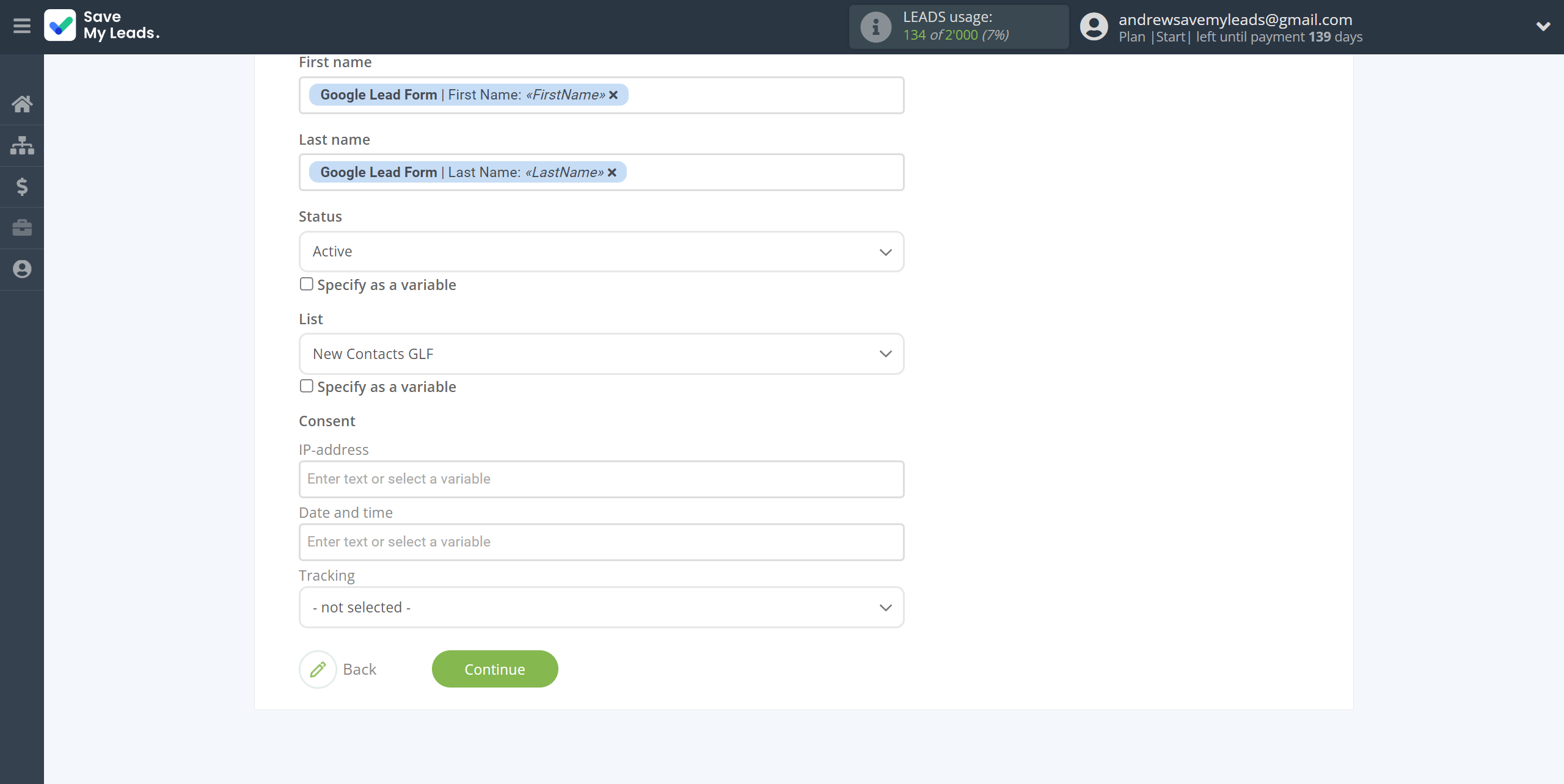Viewport: 1564px width, 784px height.
Task: Expand the account menu chevron
Action: pyautogui.click(x=1543, y=26)
